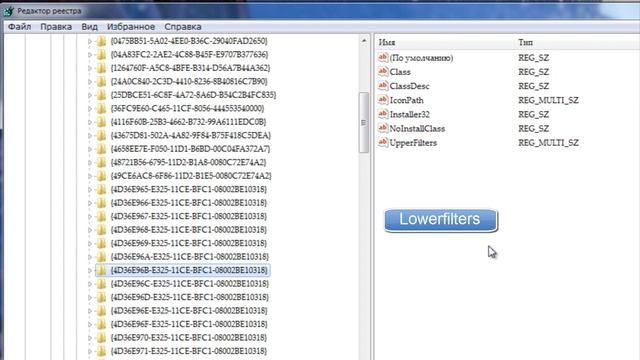Image resolution: width=640 pixels, height=360 pixels.
Task: Select the ClassDesc value name
Action: (x=409, y=86)
